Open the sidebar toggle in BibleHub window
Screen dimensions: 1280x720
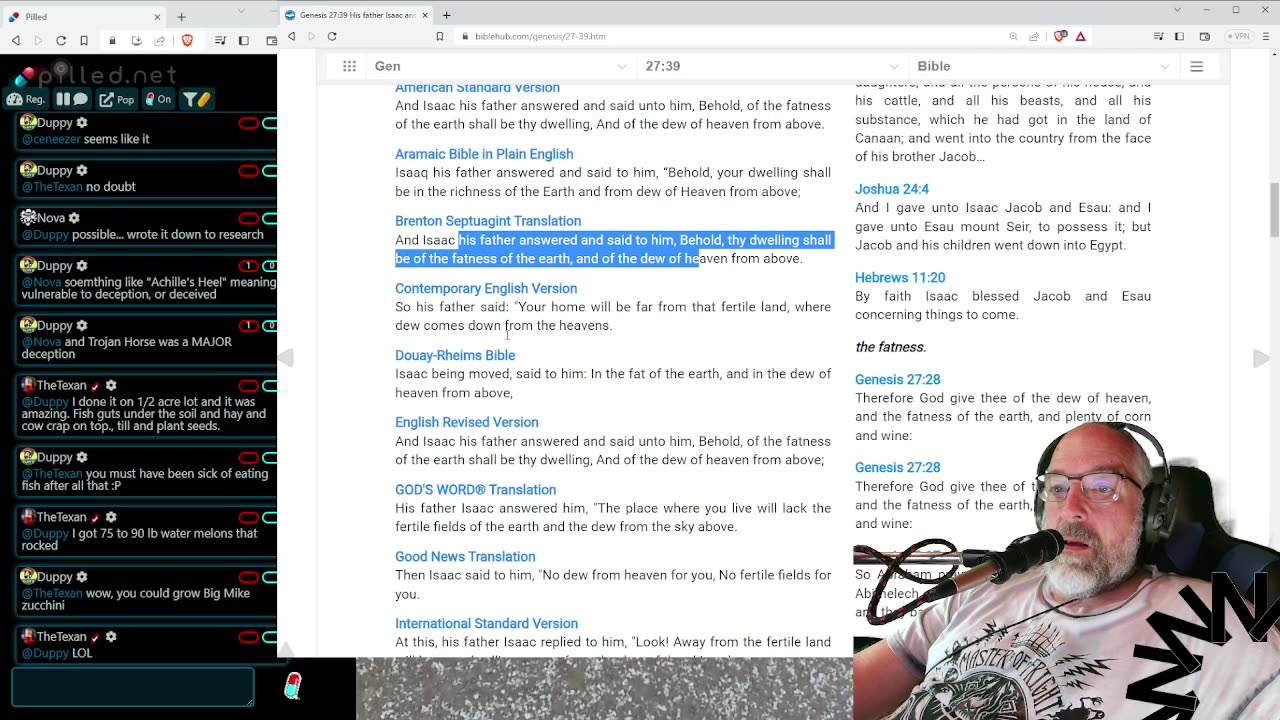pos(1180,36)
